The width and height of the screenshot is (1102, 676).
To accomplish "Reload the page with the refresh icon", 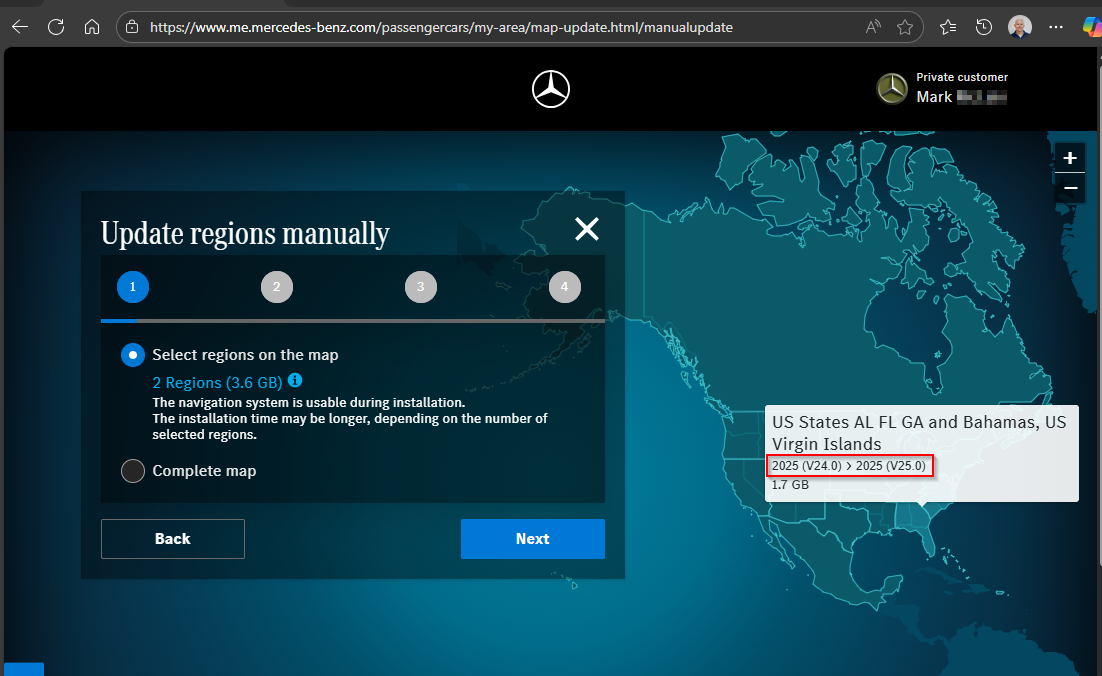I will click(x=56, y=27).
